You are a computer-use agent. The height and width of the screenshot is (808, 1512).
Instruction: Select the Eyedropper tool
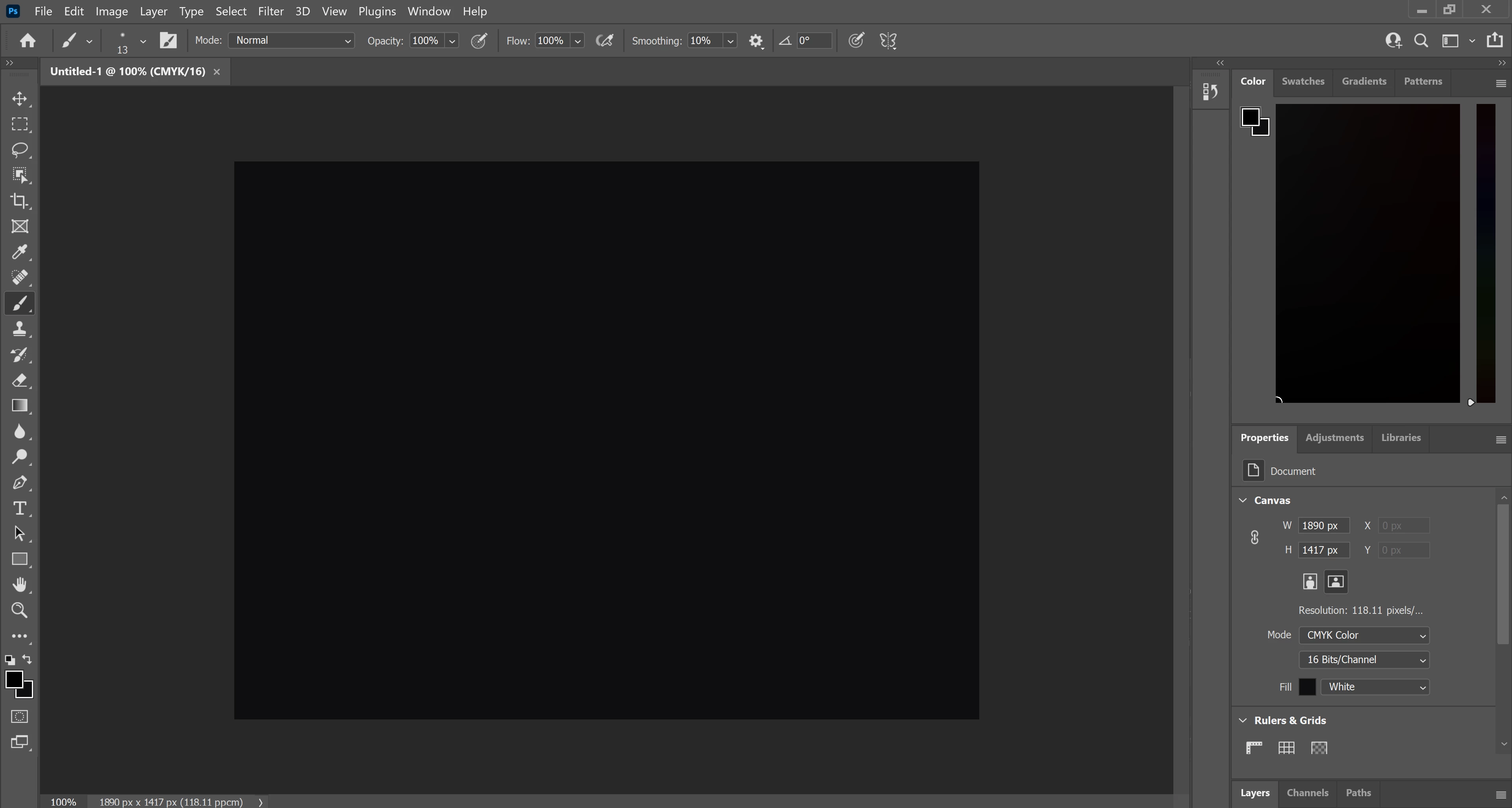(x=19, y=252)
